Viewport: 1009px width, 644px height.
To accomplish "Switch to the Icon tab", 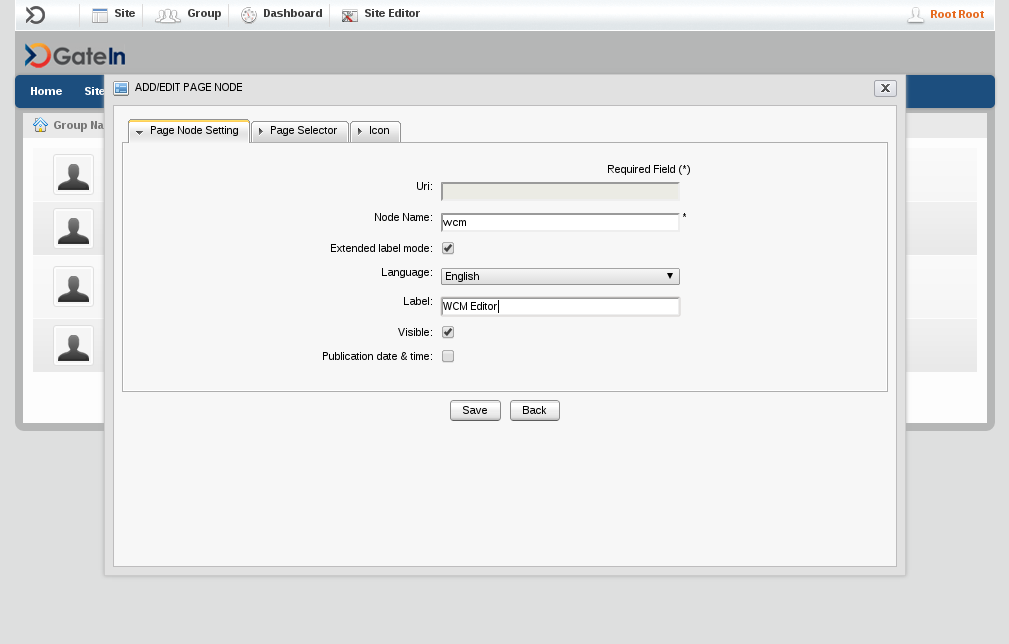I will (x=376, y=131).
